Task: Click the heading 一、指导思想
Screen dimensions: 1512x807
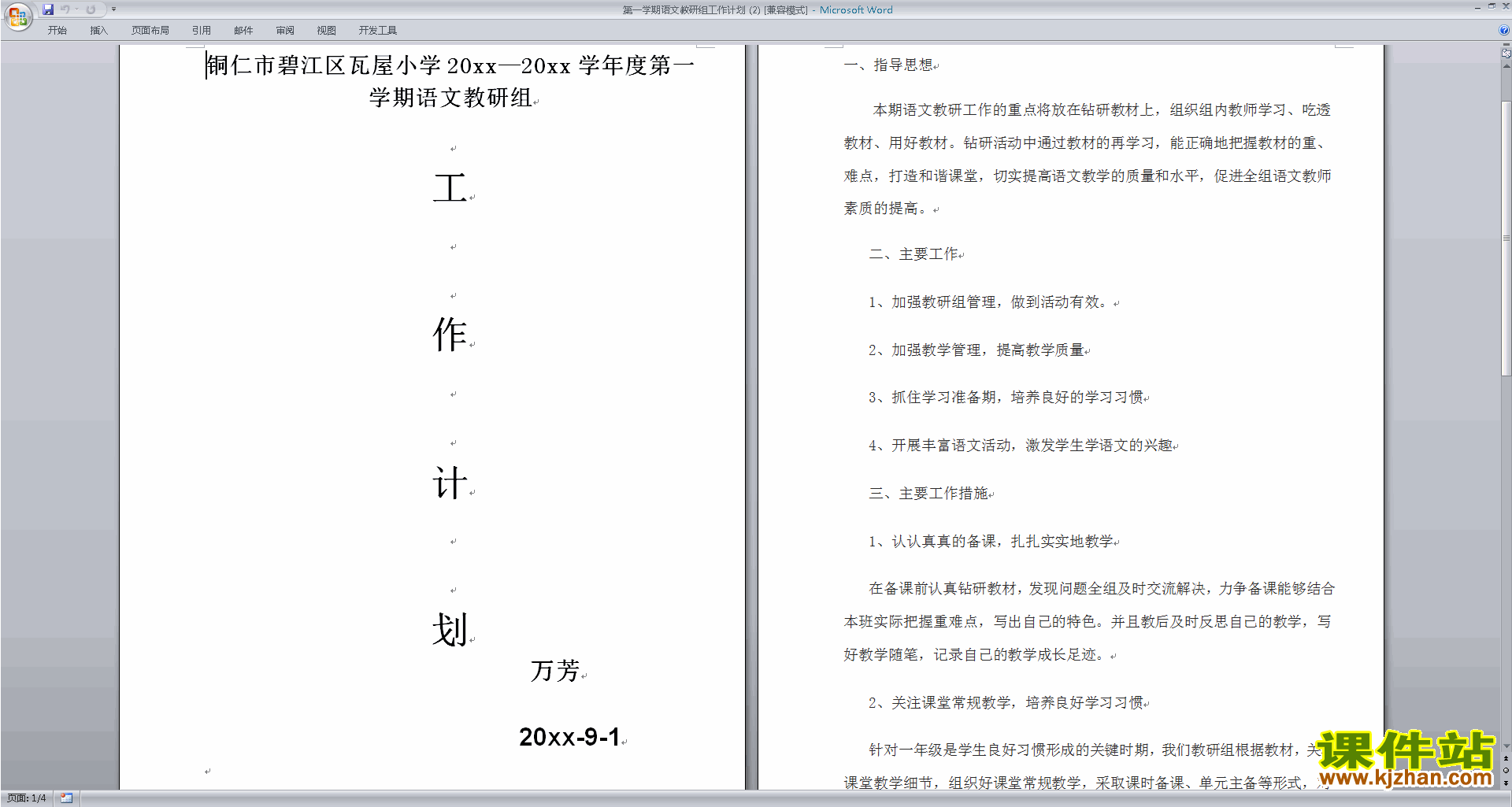Action: pos(888,65)
